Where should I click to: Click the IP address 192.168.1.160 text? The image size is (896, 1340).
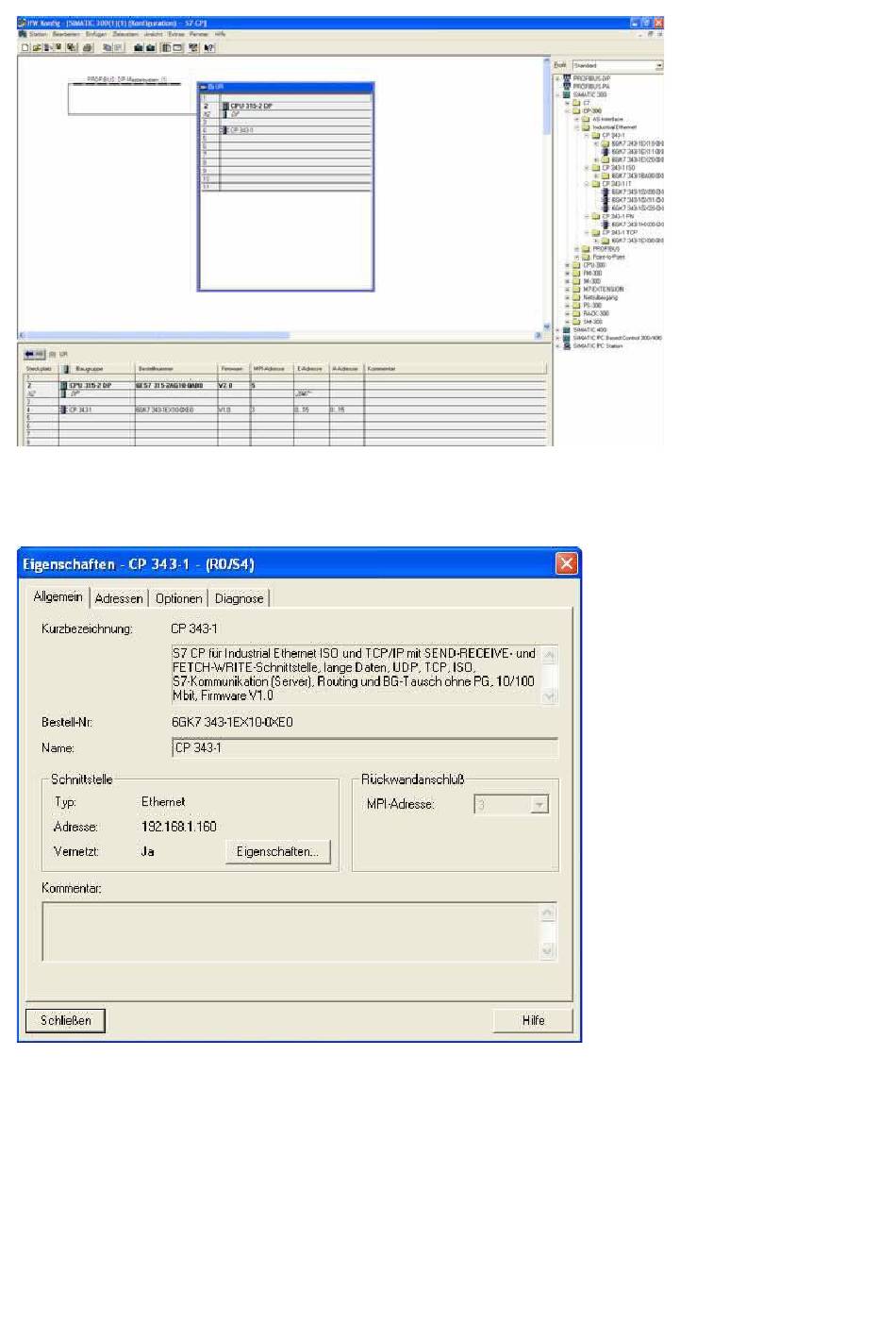(x=178, y=827)
